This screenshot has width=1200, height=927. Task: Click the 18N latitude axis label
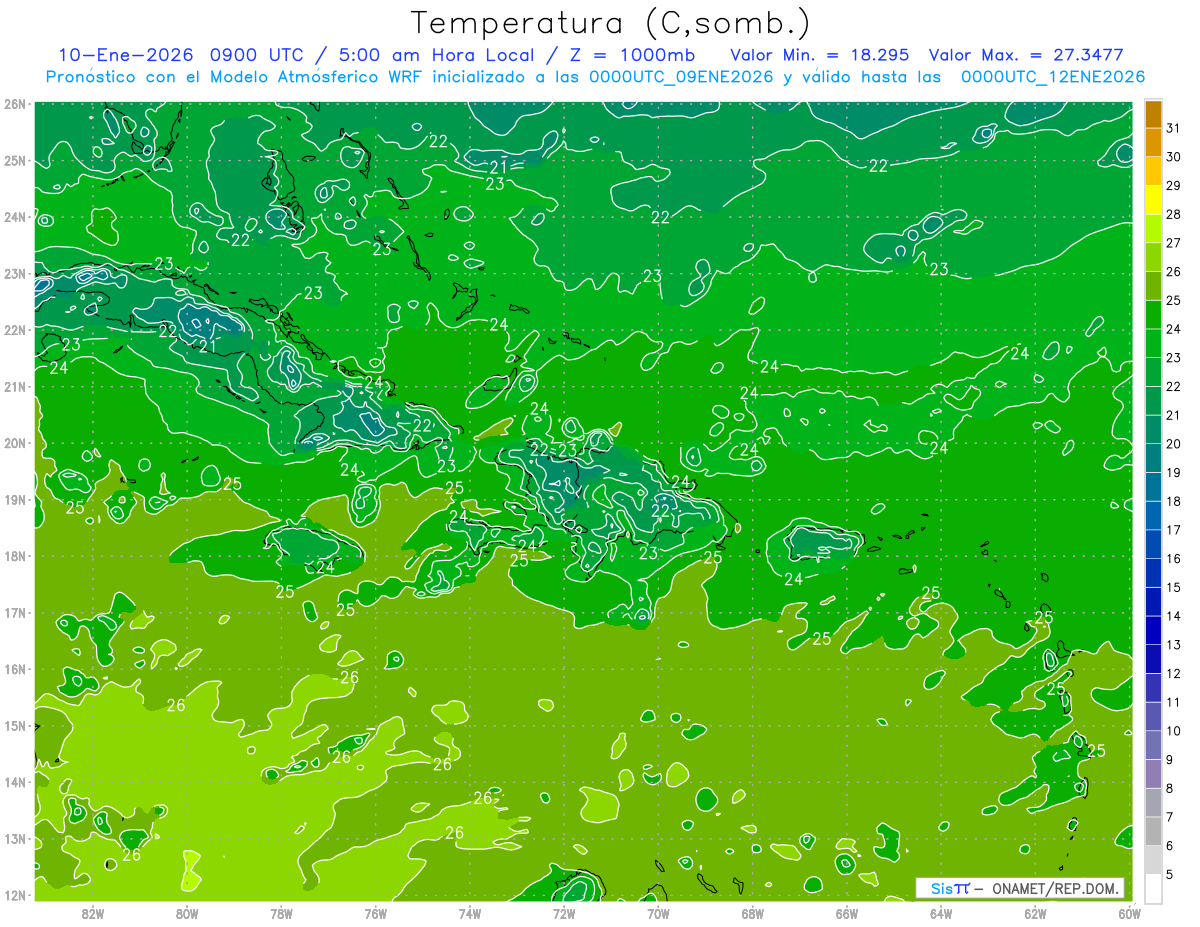point(14,556)
